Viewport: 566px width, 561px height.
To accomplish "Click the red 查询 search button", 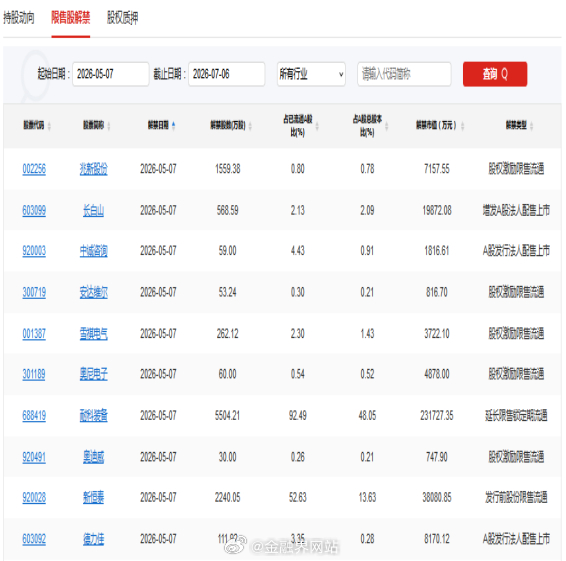I will click(495, 74).
